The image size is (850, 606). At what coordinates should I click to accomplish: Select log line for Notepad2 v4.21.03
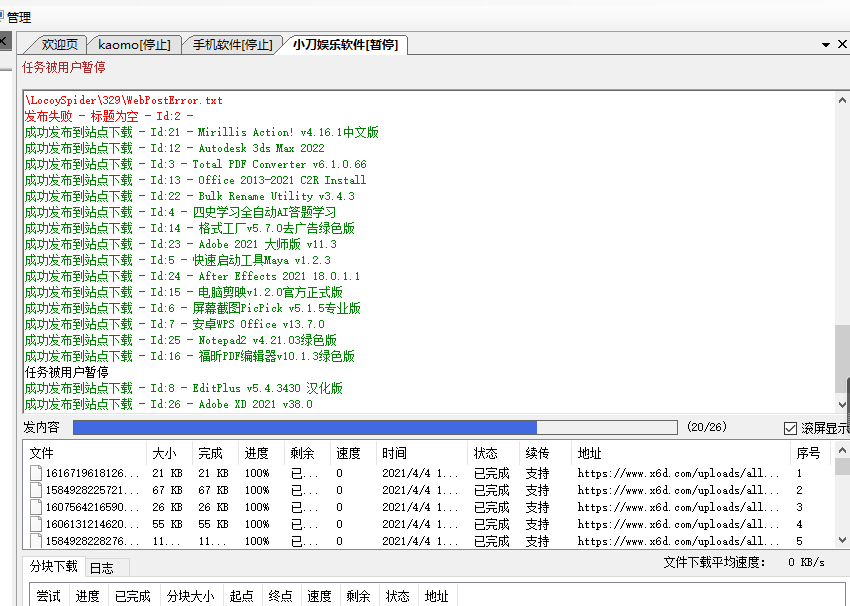[181, 340]
